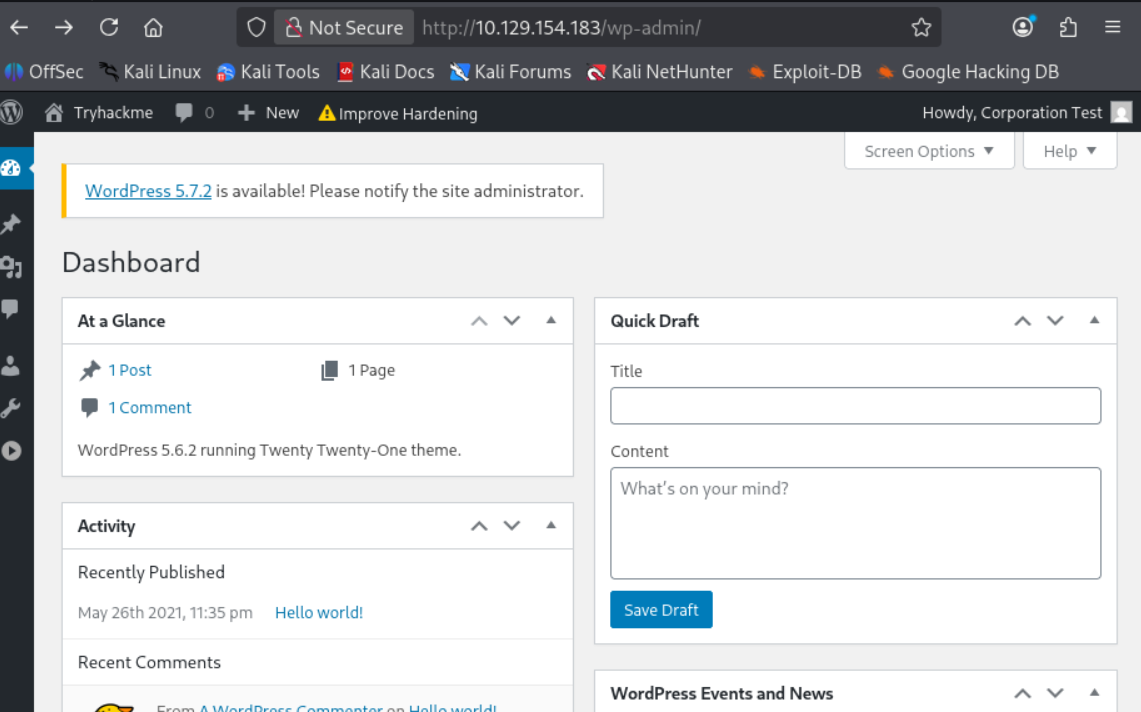1141x712 pixels.
Task: Move At a Glance widget down
Action: click(512, 321)
